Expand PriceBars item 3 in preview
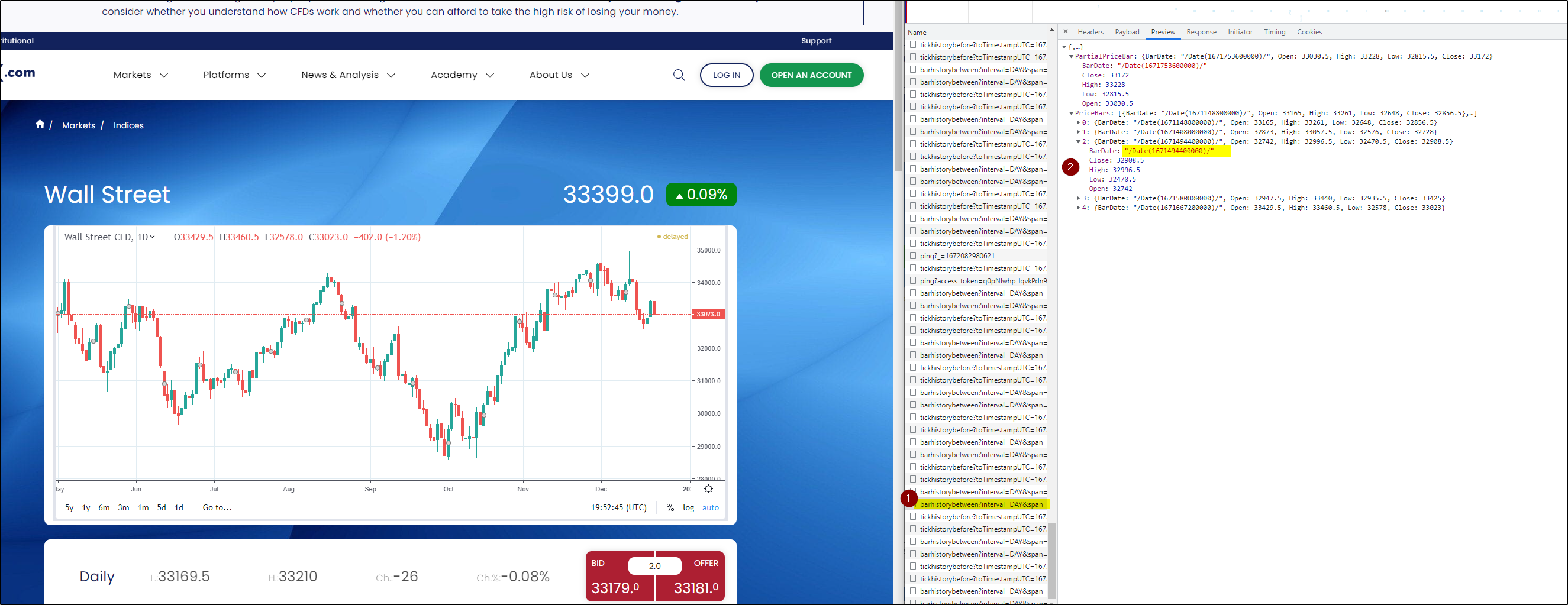Viewport: 1568px width, 605px height. 1078,199
